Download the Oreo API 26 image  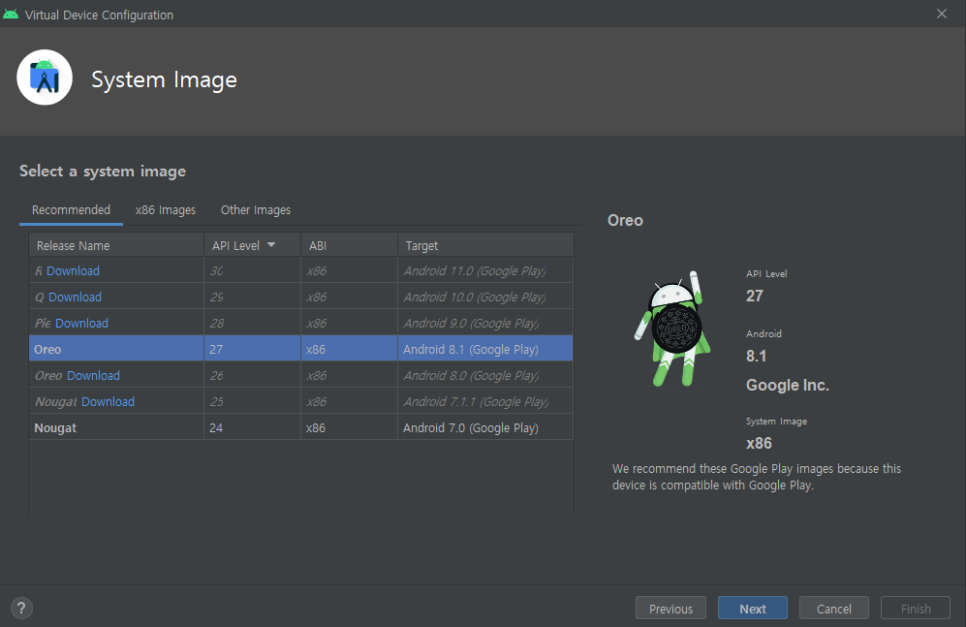pos(93,376)
